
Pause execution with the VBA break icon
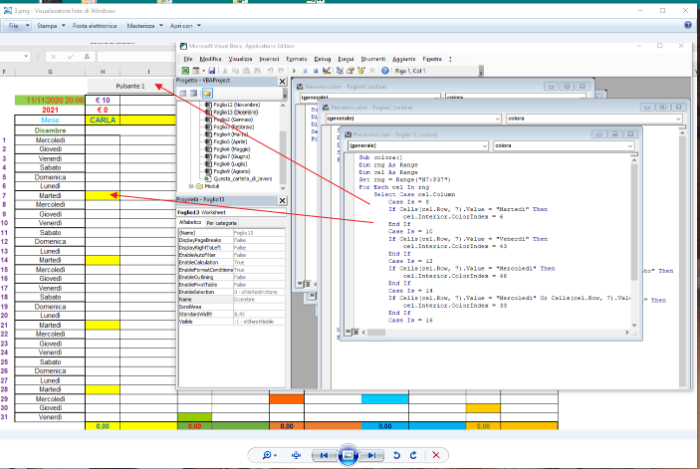tap(305, 71)
